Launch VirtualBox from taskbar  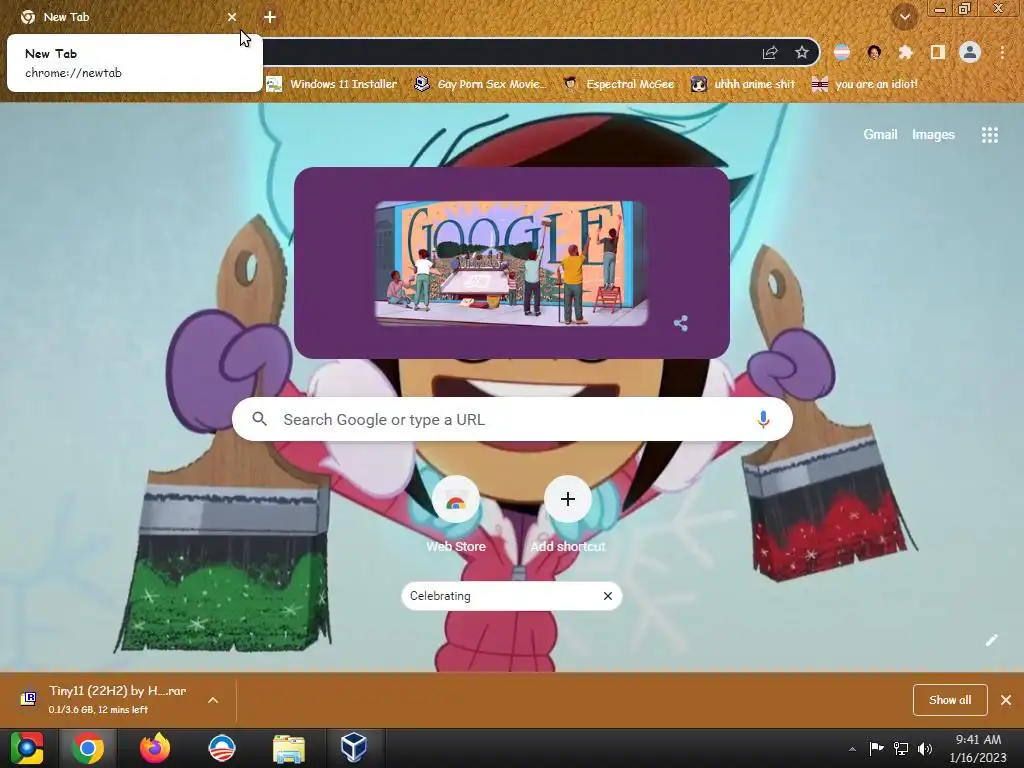tap(353, 748)
